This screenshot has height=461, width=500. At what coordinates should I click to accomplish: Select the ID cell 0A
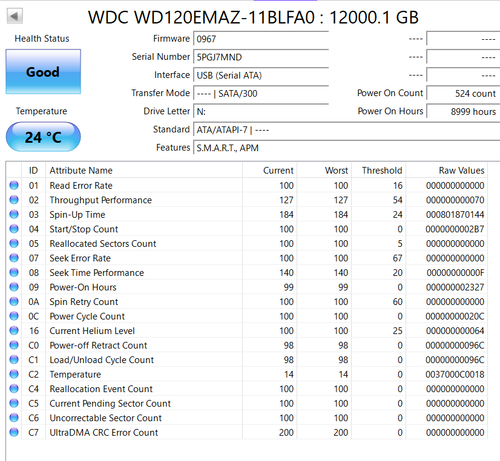click(x=33, y=302)
